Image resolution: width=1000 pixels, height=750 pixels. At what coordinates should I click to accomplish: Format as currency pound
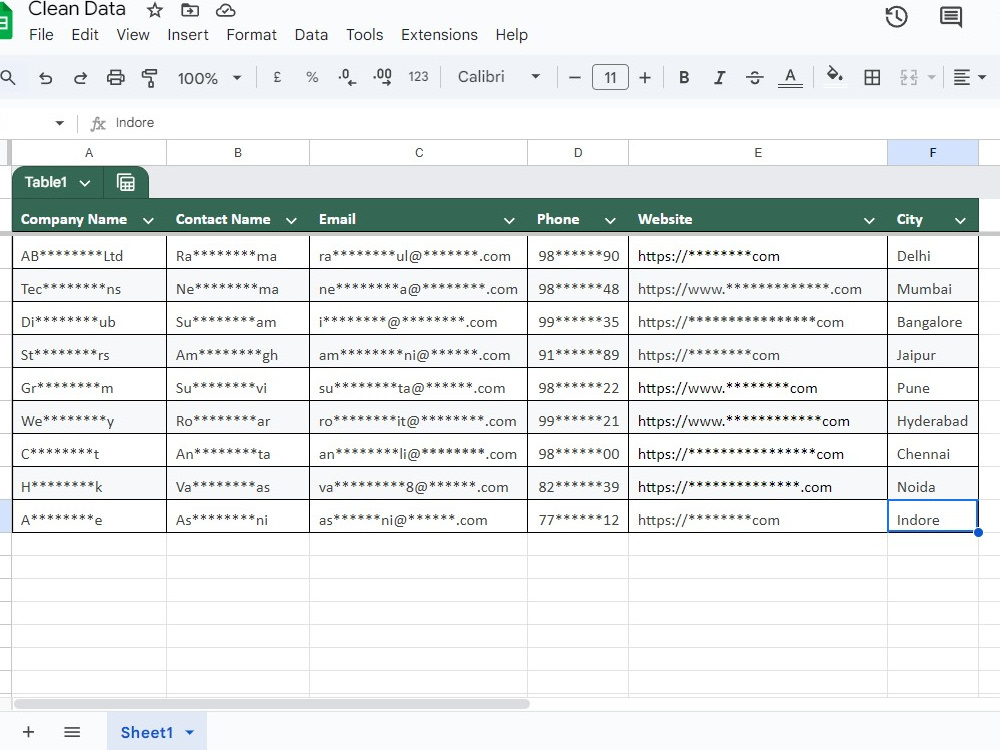pyautogui.click(x=277, y=77)
